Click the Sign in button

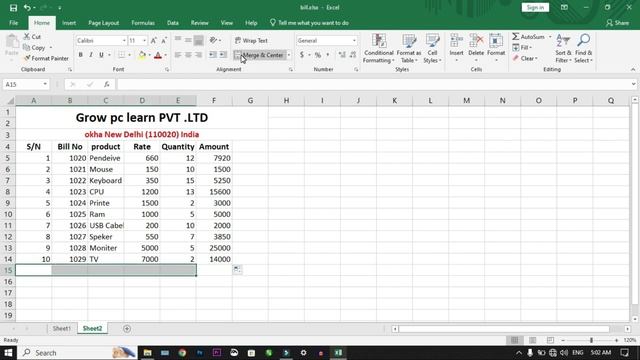[535, 8]
